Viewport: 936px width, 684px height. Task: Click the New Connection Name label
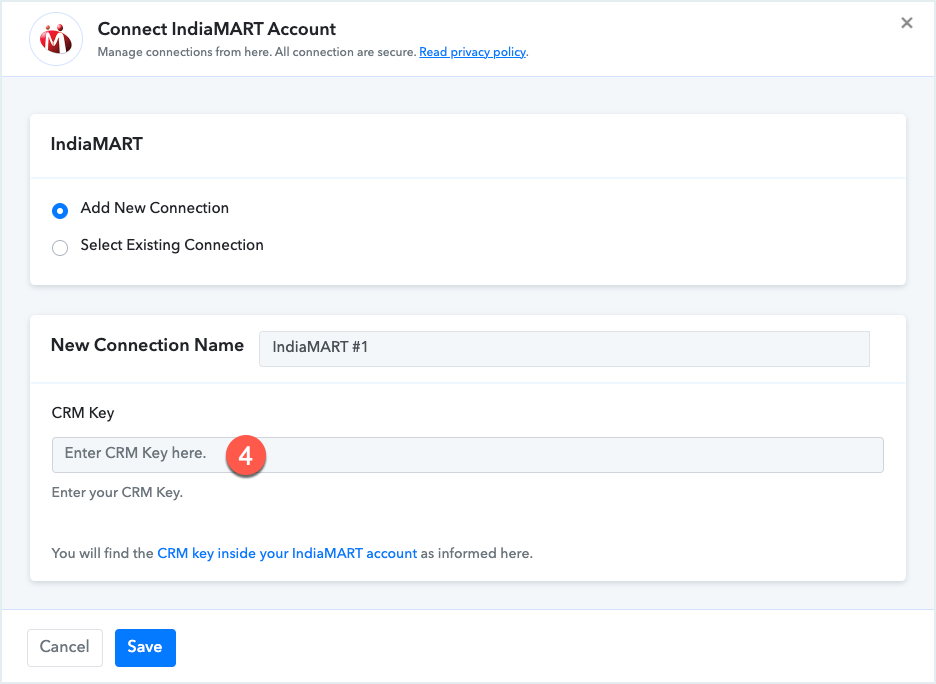(x=147, y=345)
